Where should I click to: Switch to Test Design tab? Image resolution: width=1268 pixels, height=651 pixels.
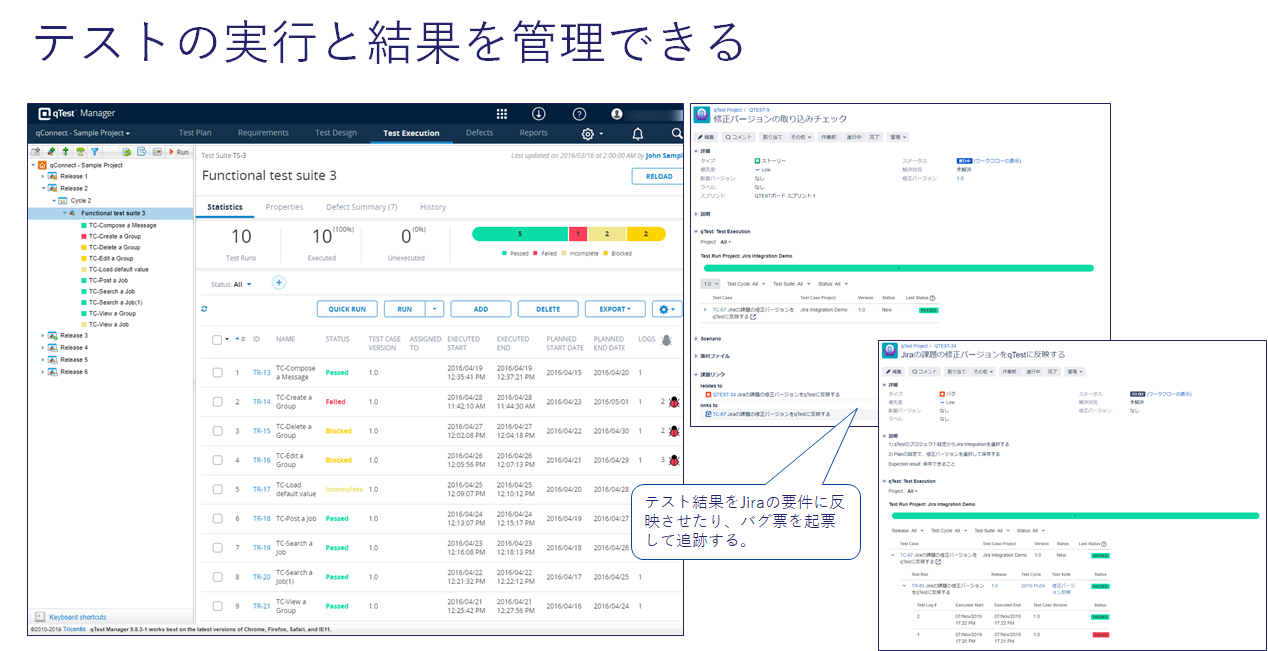(336, 133)
